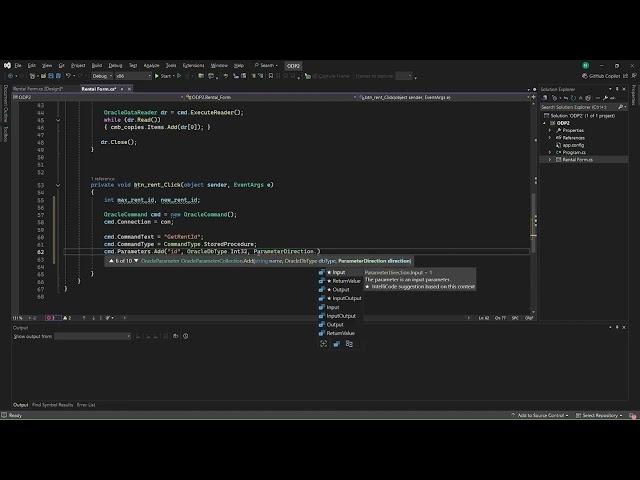Click the rightmost IntelliSense filter icon
640x480 pixels.
coord(349,344)
